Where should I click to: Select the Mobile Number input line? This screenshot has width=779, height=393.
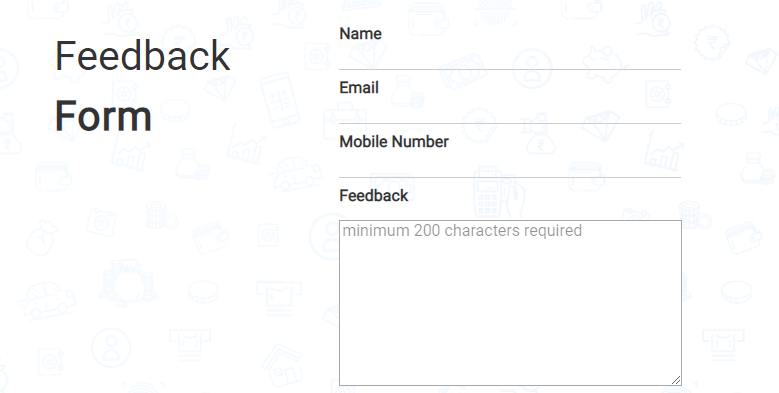tap(510, 166)
